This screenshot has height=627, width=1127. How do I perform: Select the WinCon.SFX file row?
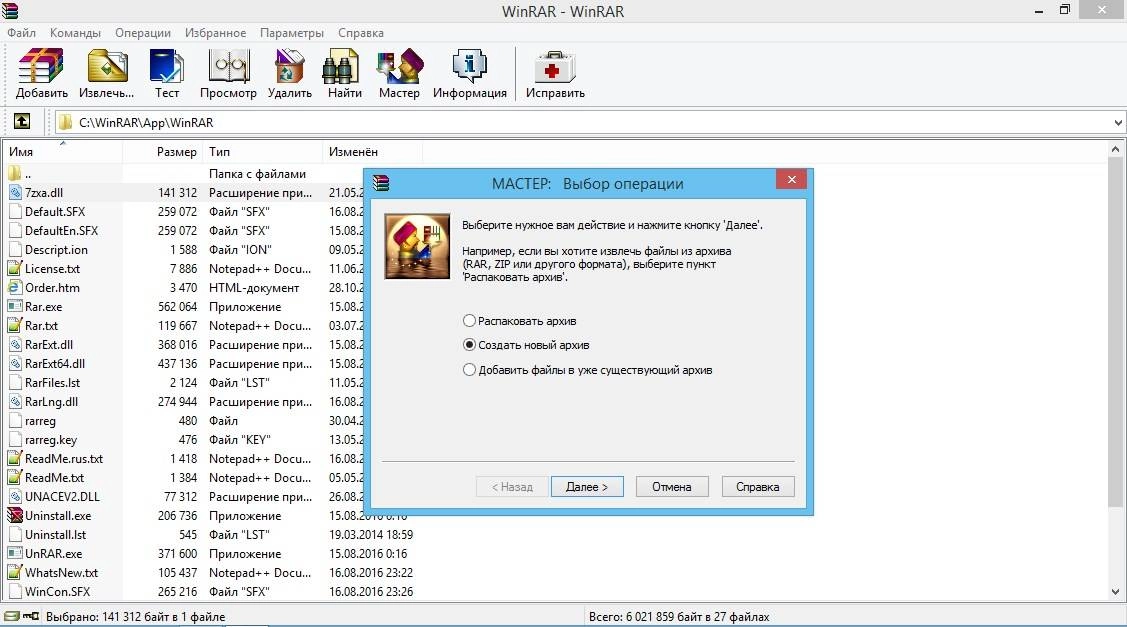[x=211, y=592]
